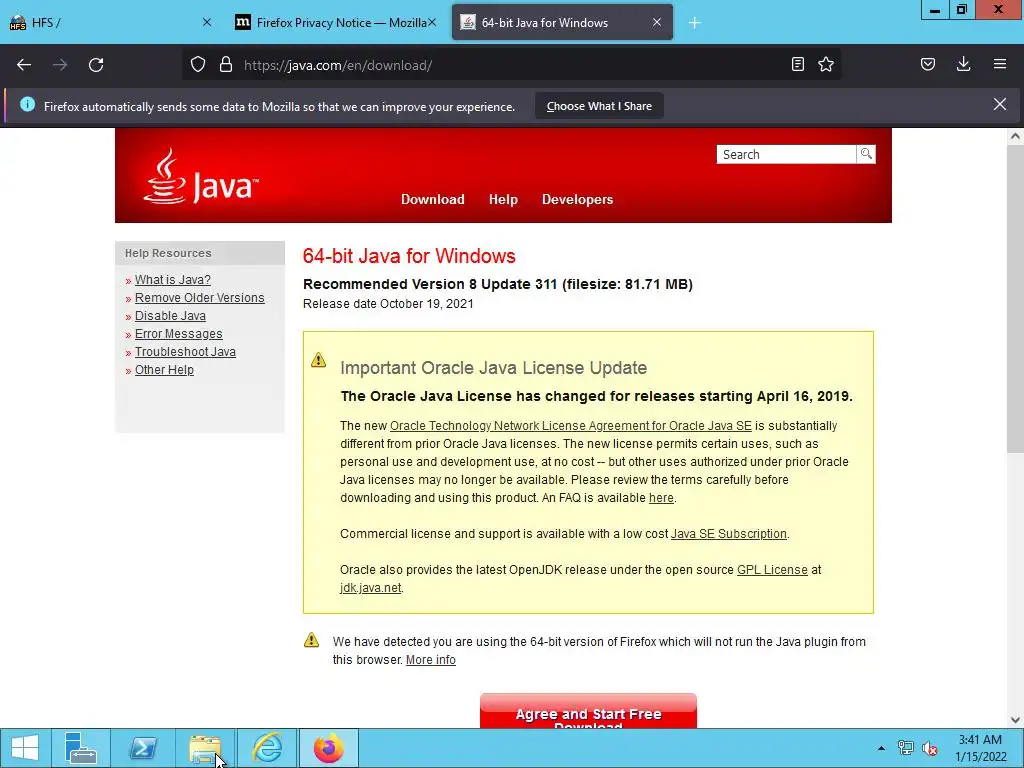Open the Troubleshoot Java link
The height and width of the screenshot is (768, 1024).
[x=185, y=351]
